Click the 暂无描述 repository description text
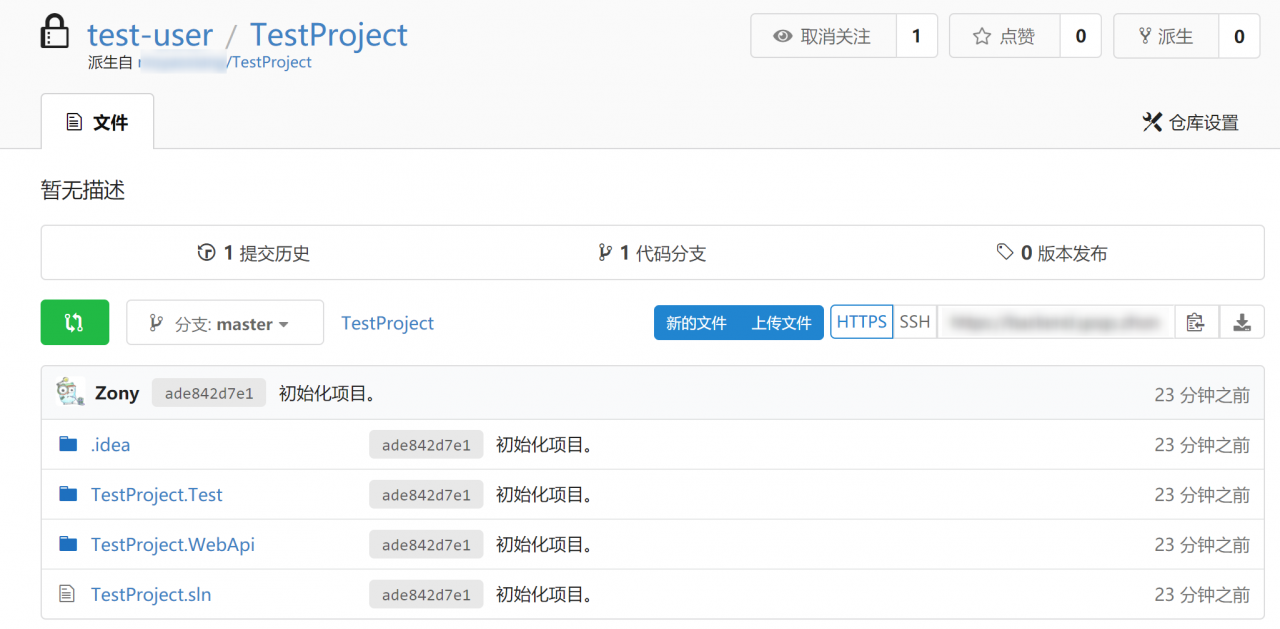1280x629 pixels. (x=83, y=190)
